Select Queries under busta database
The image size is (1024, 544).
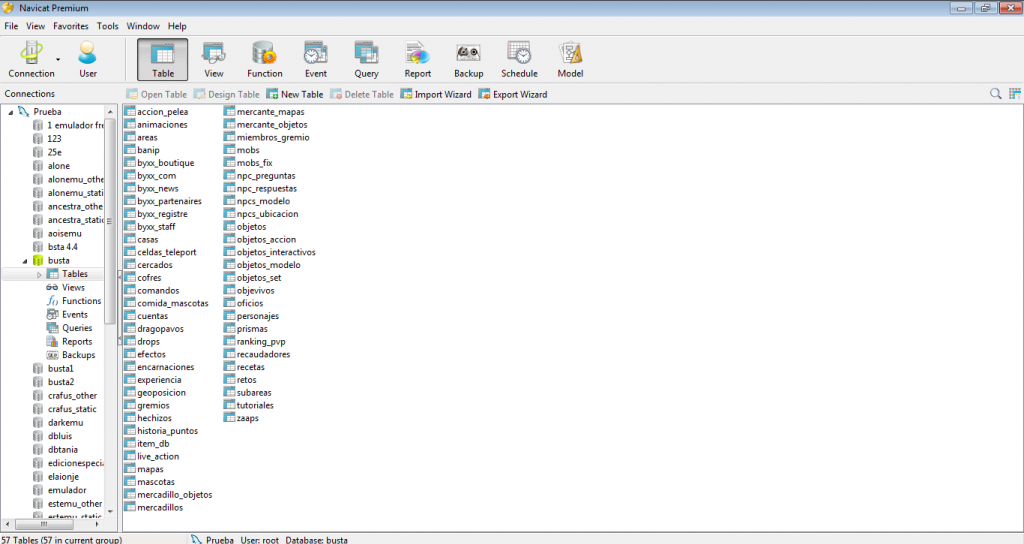coord(69,328)
